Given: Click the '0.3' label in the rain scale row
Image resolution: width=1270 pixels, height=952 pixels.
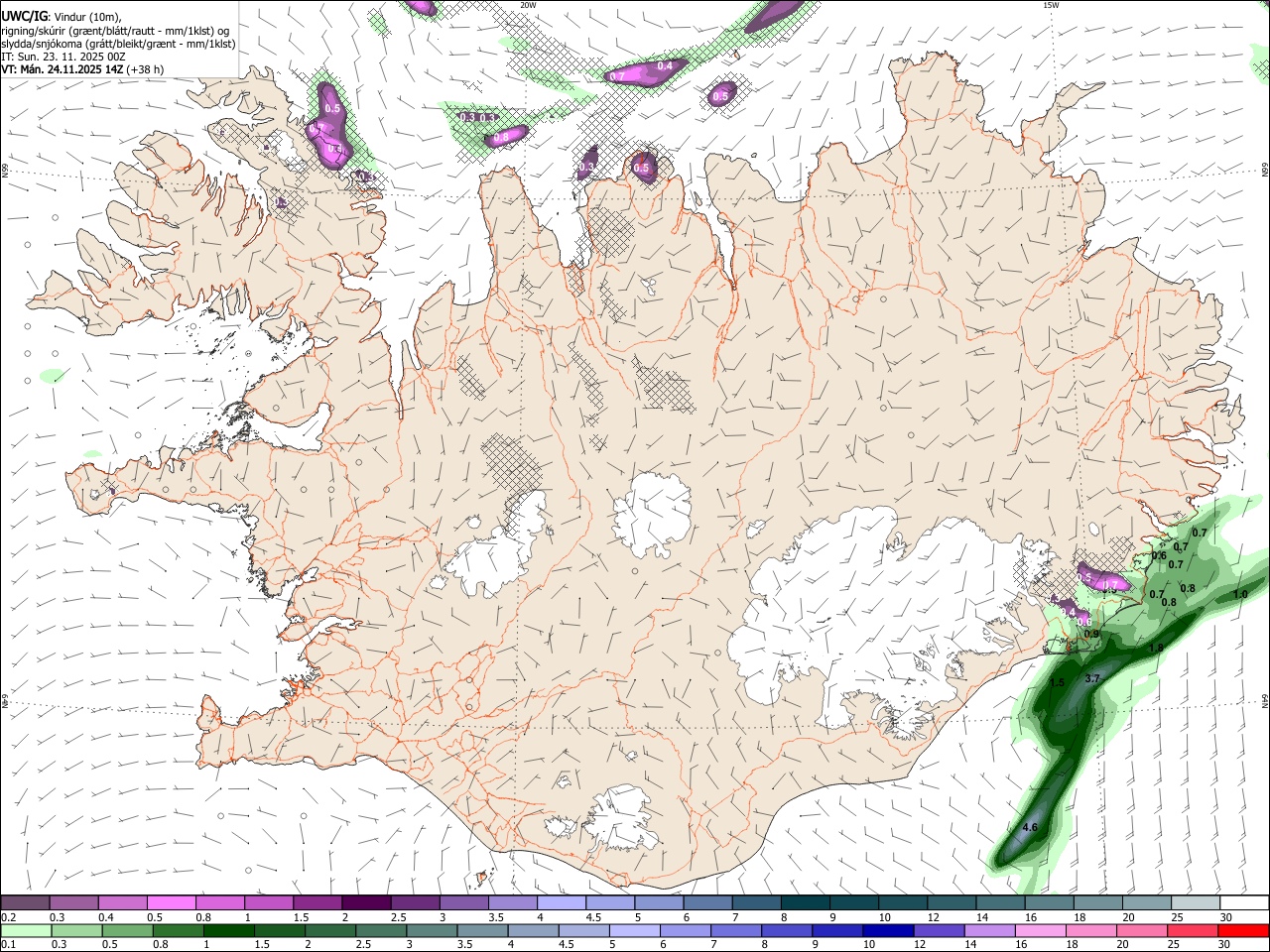Looking at the screenshot, I should (59, 945).
